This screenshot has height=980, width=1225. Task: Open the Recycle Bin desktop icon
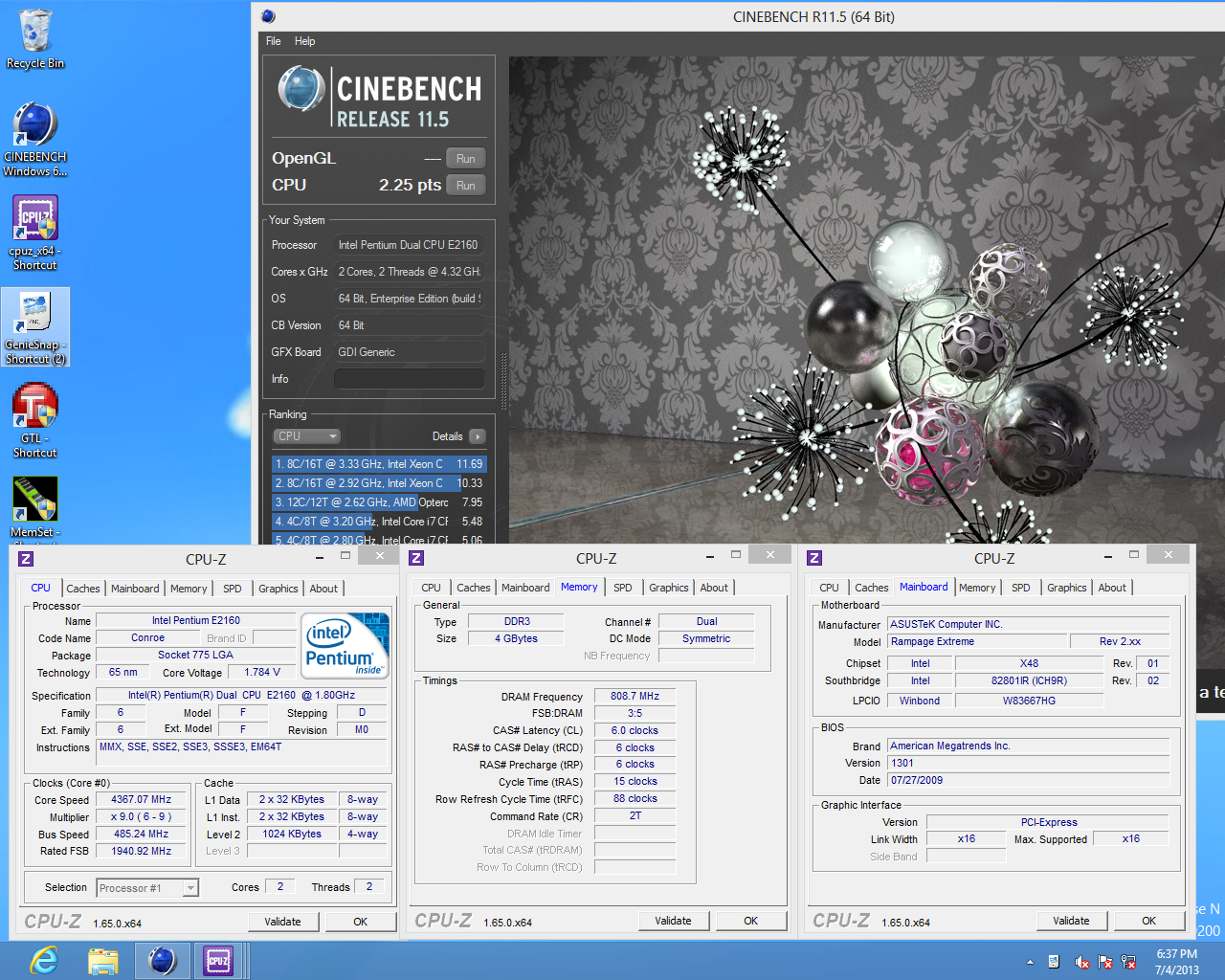(35, 40)
